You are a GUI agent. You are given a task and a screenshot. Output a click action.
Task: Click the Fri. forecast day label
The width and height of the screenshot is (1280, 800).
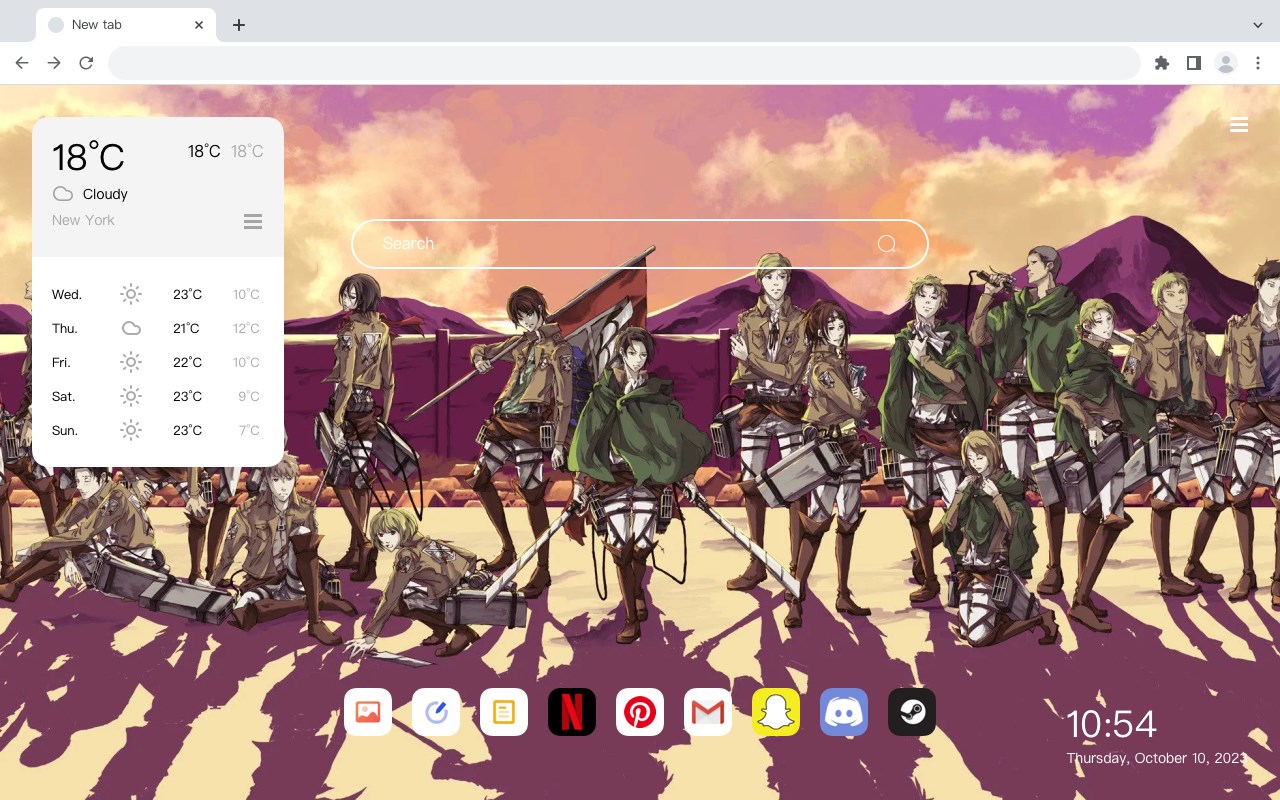(61, 362)
